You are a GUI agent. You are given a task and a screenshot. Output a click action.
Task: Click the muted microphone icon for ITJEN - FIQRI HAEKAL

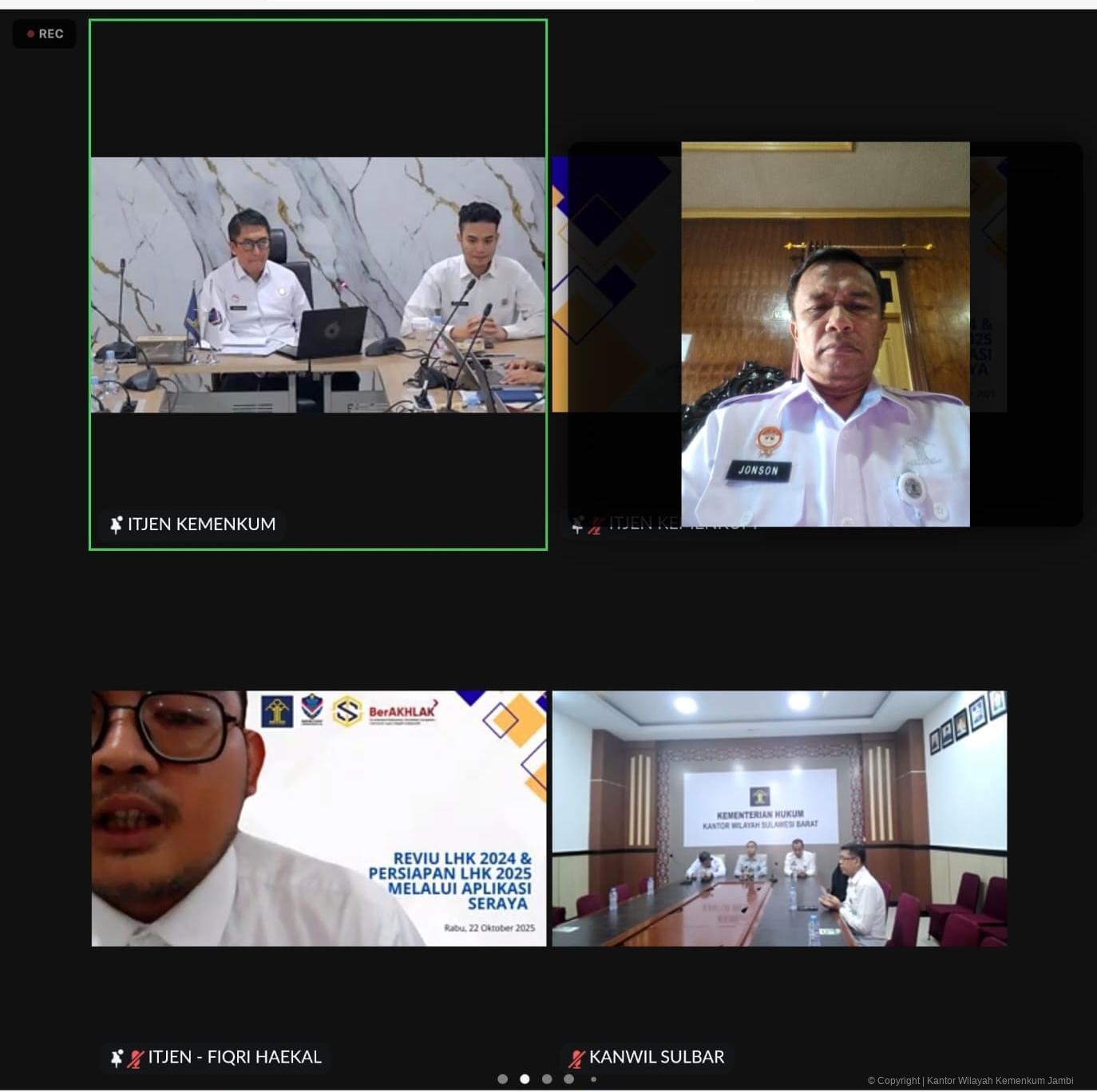click(x=136, y=1058)
